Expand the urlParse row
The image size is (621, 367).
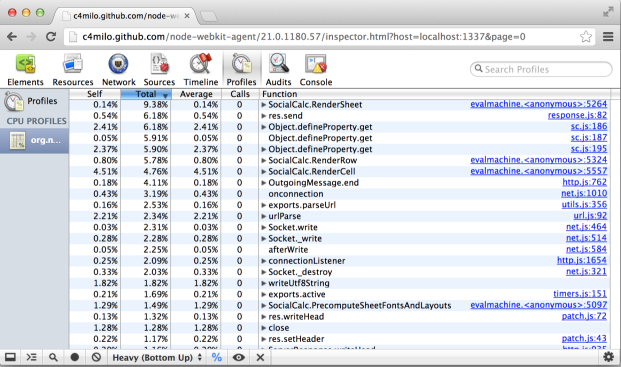point(264,217)
